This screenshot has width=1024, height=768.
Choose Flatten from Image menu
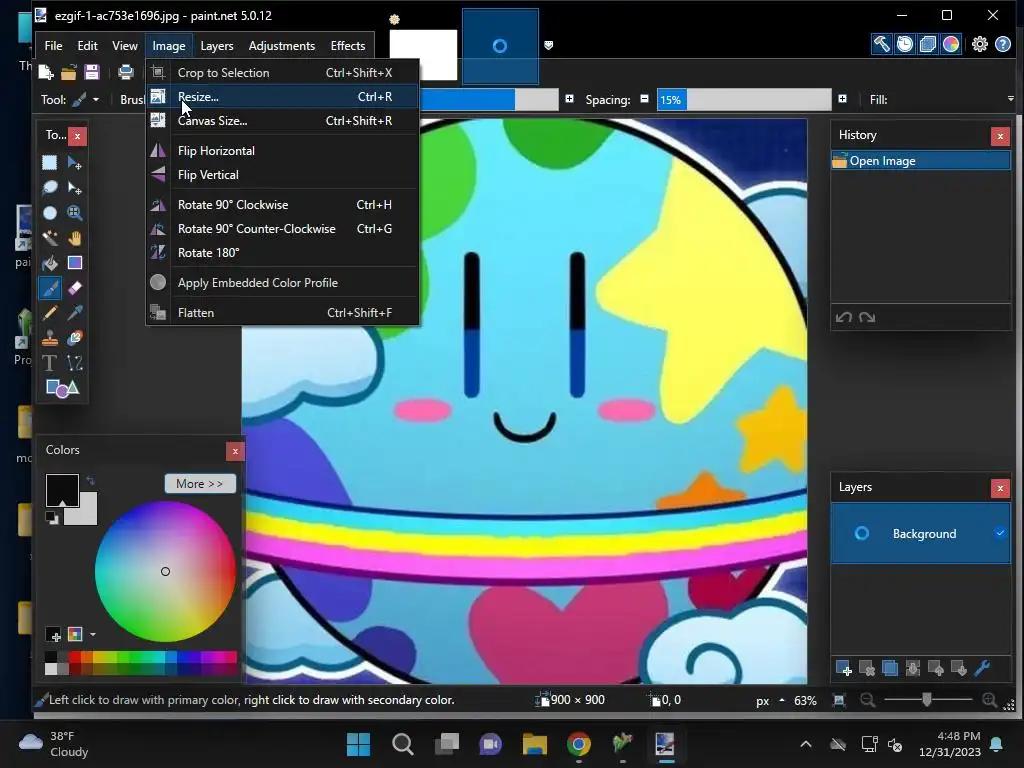(x=282, y=313)
